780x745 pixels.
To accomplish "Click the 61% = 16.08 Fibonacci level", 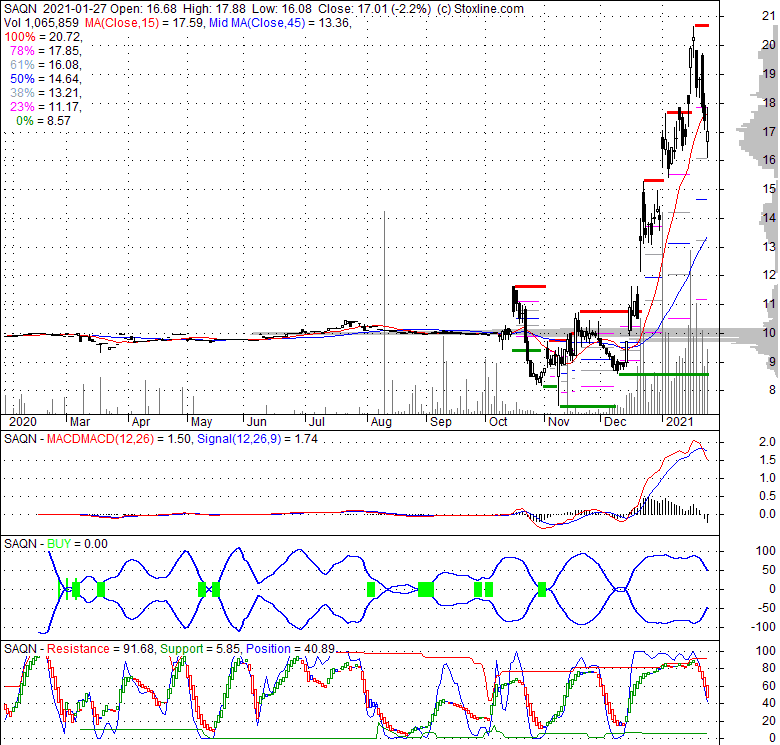I will pyautogui.click(x=45, y=65).
